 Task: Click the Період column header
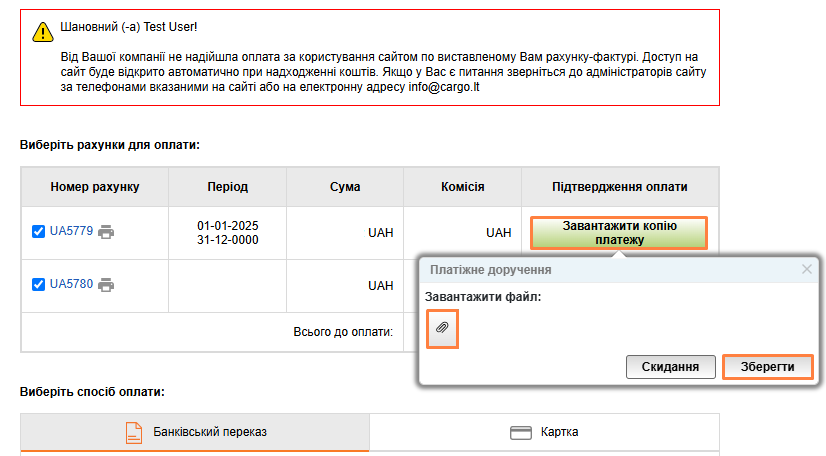click(228, 187)
